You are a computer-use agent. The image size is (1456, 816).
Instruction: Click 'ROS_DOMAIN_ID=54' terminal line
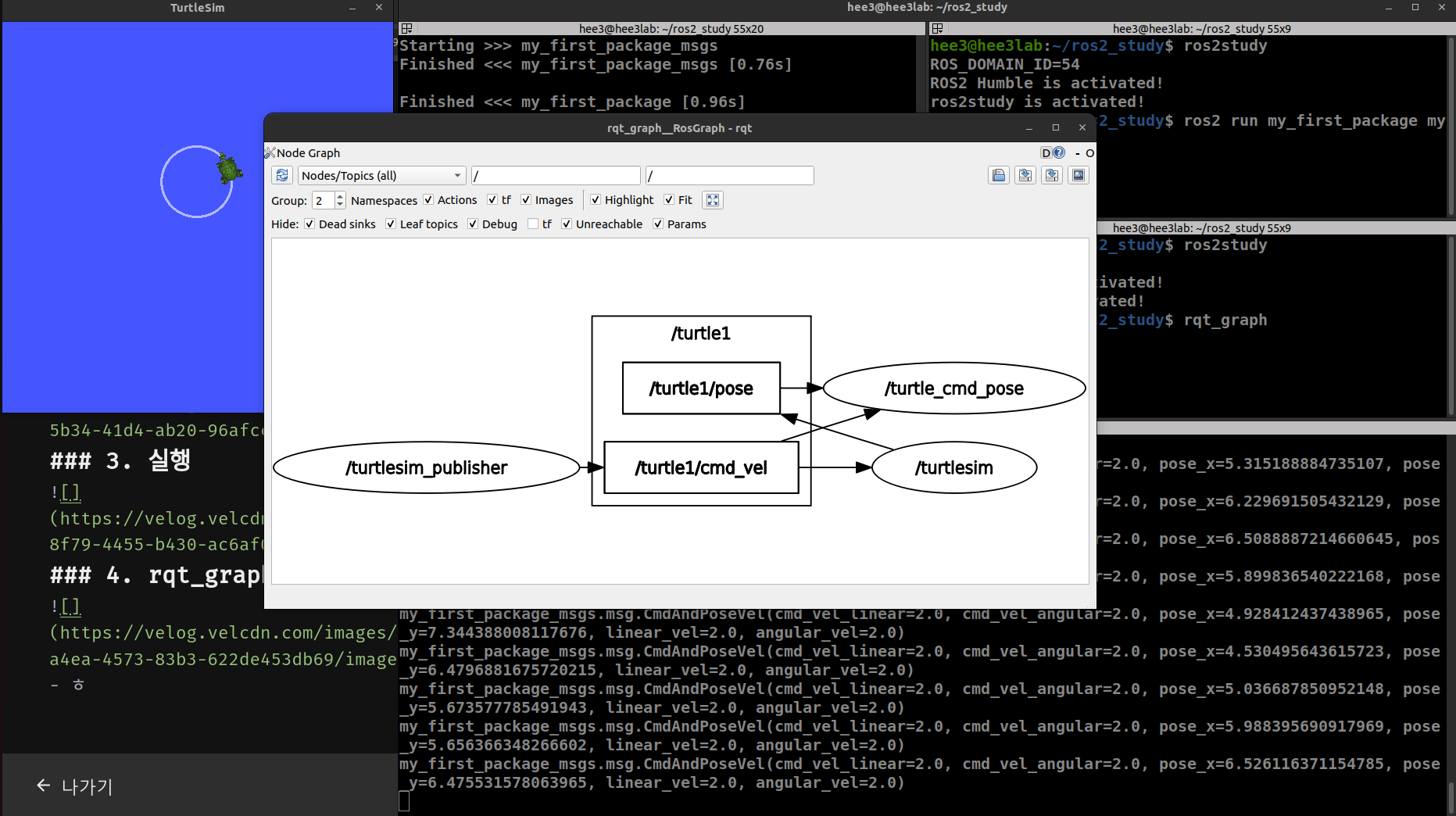(x=1005, y=65)
